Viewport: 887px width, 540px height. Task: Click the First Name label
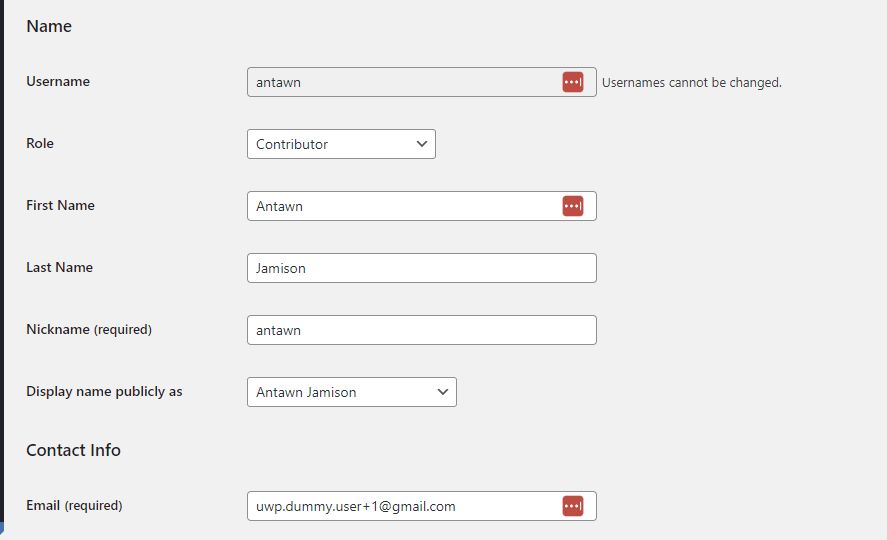tap(60, 206)
